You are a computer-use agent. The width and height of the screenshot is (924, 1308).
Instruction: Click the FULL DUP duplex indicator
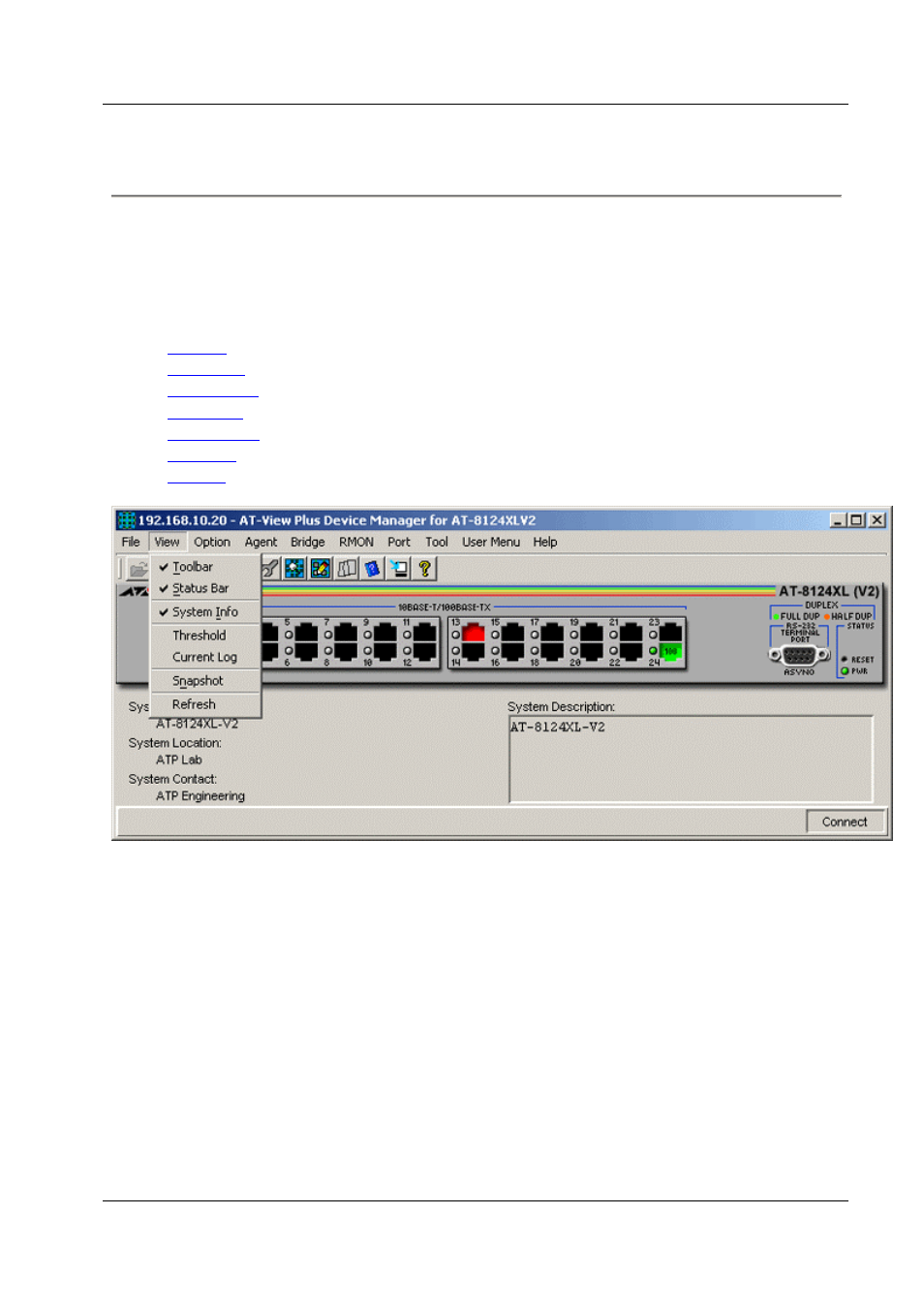(x=796, y=616)
